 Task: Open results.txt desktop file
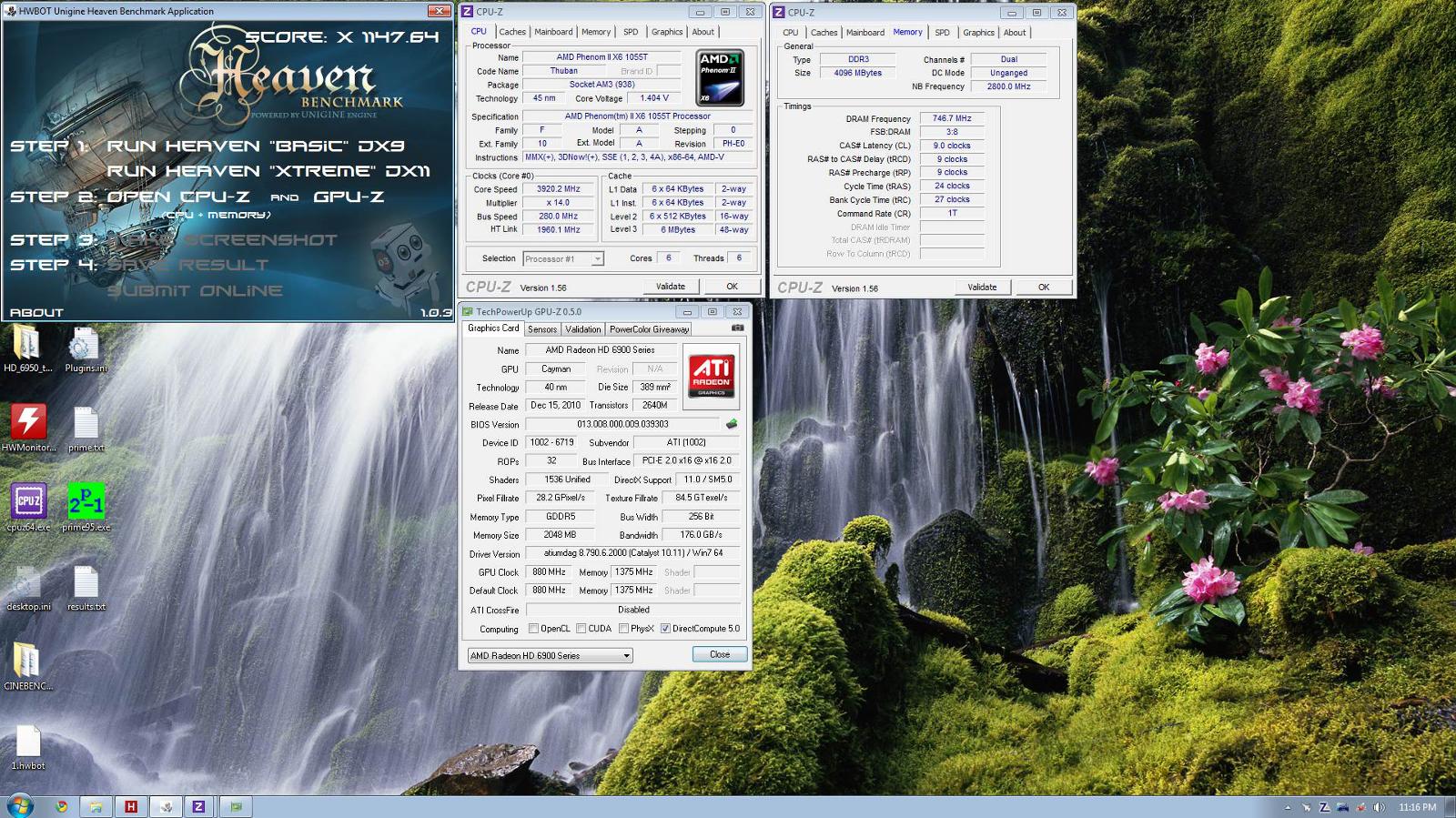click(86, 587)
